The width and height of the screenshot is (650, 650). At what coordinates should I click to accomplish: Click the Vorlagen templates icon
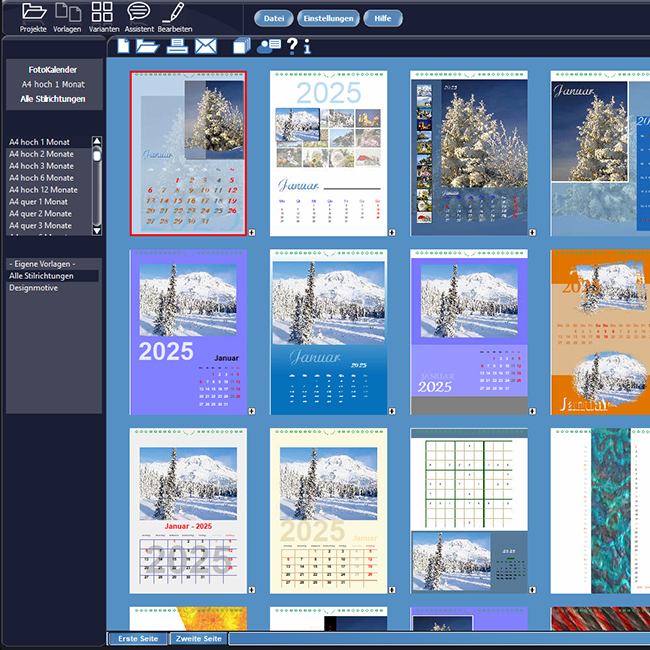[67, 13]
